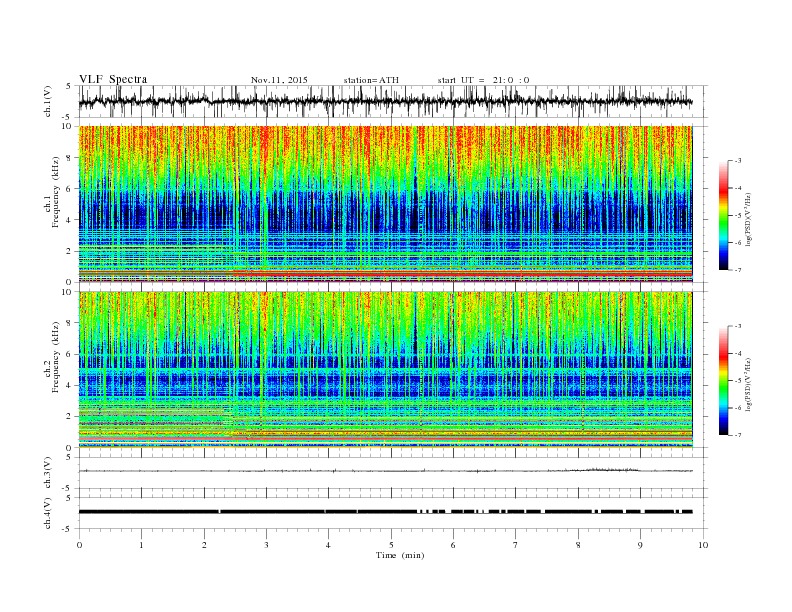Click the 'start UT = 21:0 :0' text
792x612 pixels.
point(483,80)
